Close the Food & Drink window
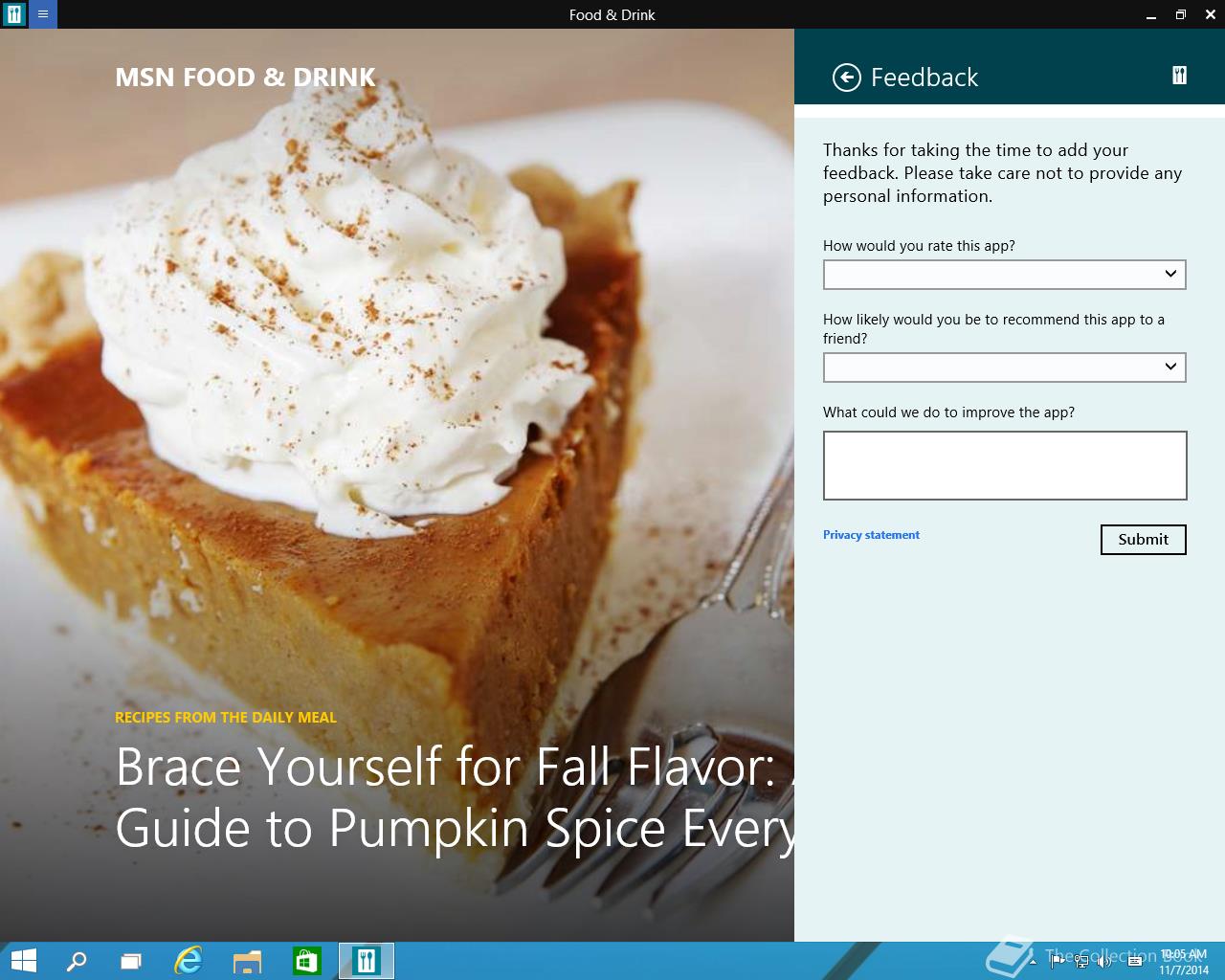Screen dimensions: 1225x980 coord(1210,14)
